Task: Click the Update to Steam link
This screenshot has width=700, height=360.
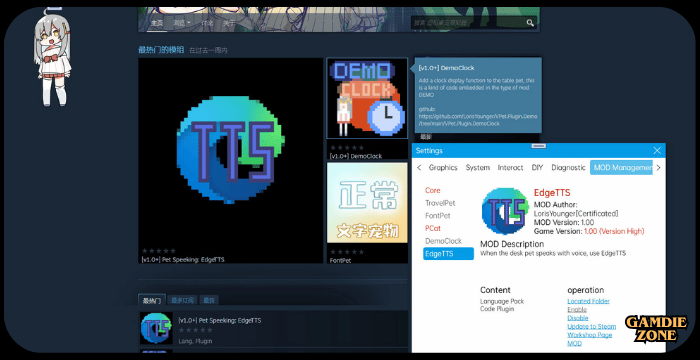Action: (x=592, y=327)
